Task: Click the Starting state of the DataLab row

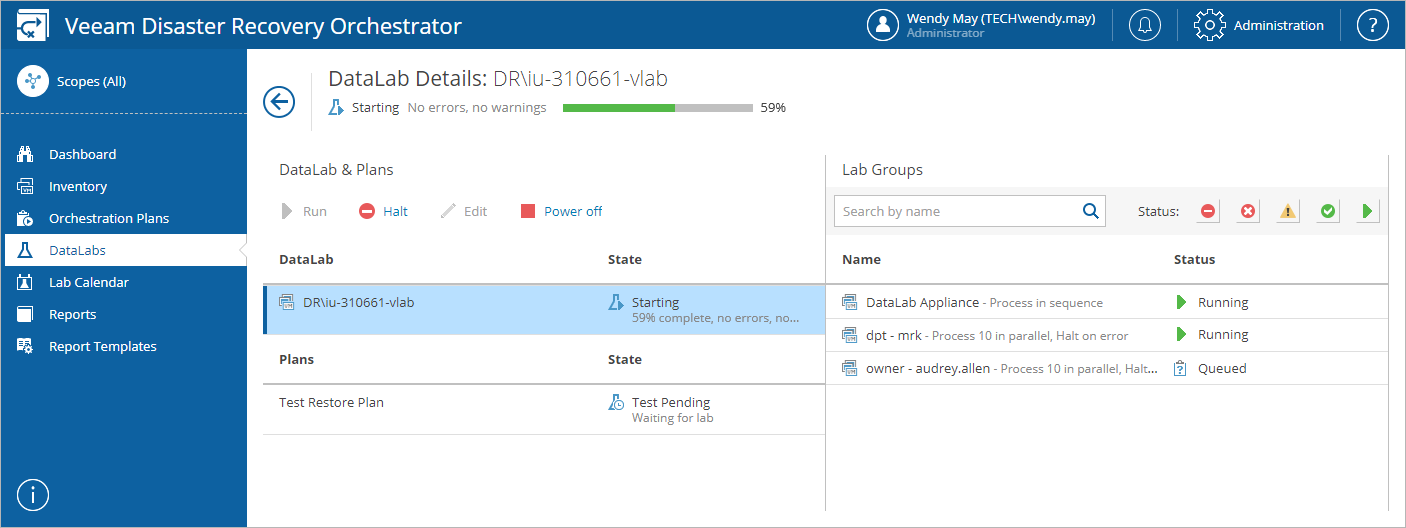Action: [655, 302]
